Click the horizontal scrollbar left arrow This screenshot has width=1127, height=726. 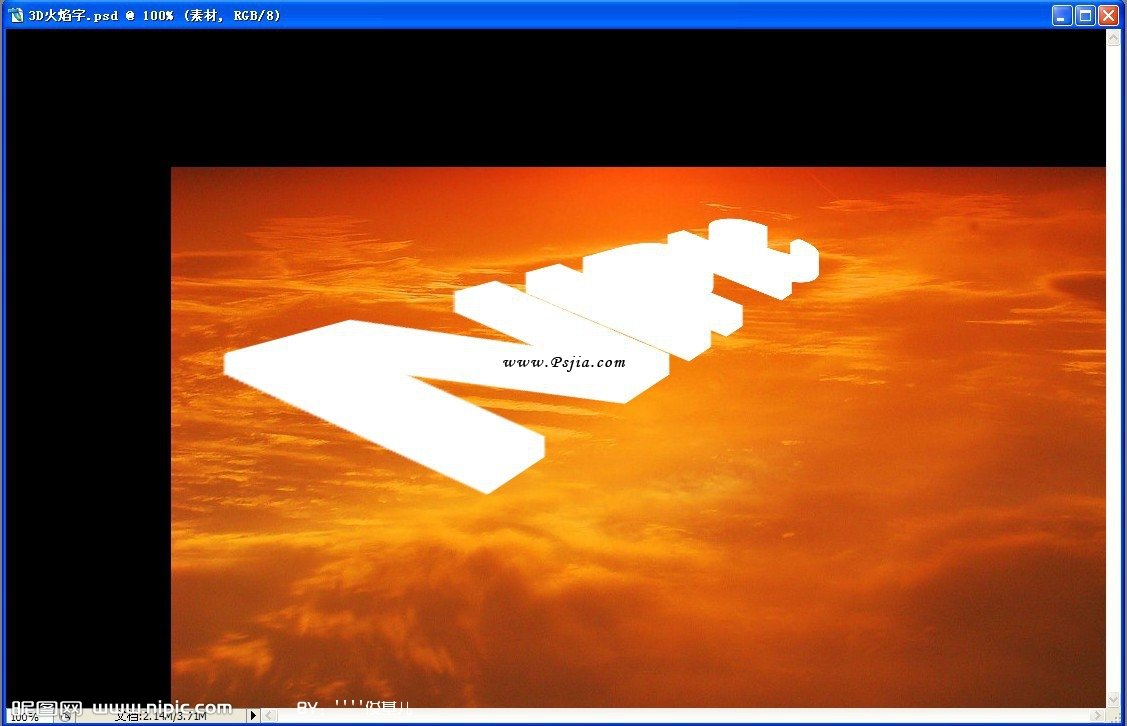[x=269, y=716]
